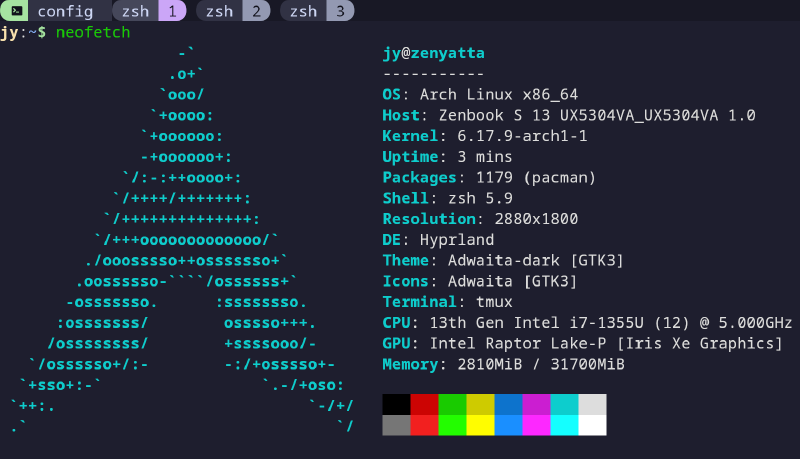Image resolution: width=800 pixels, height=459 pixels.
Task: Click the GPU line Intel Raptor Lake-P
Action: tap(582, 344)
